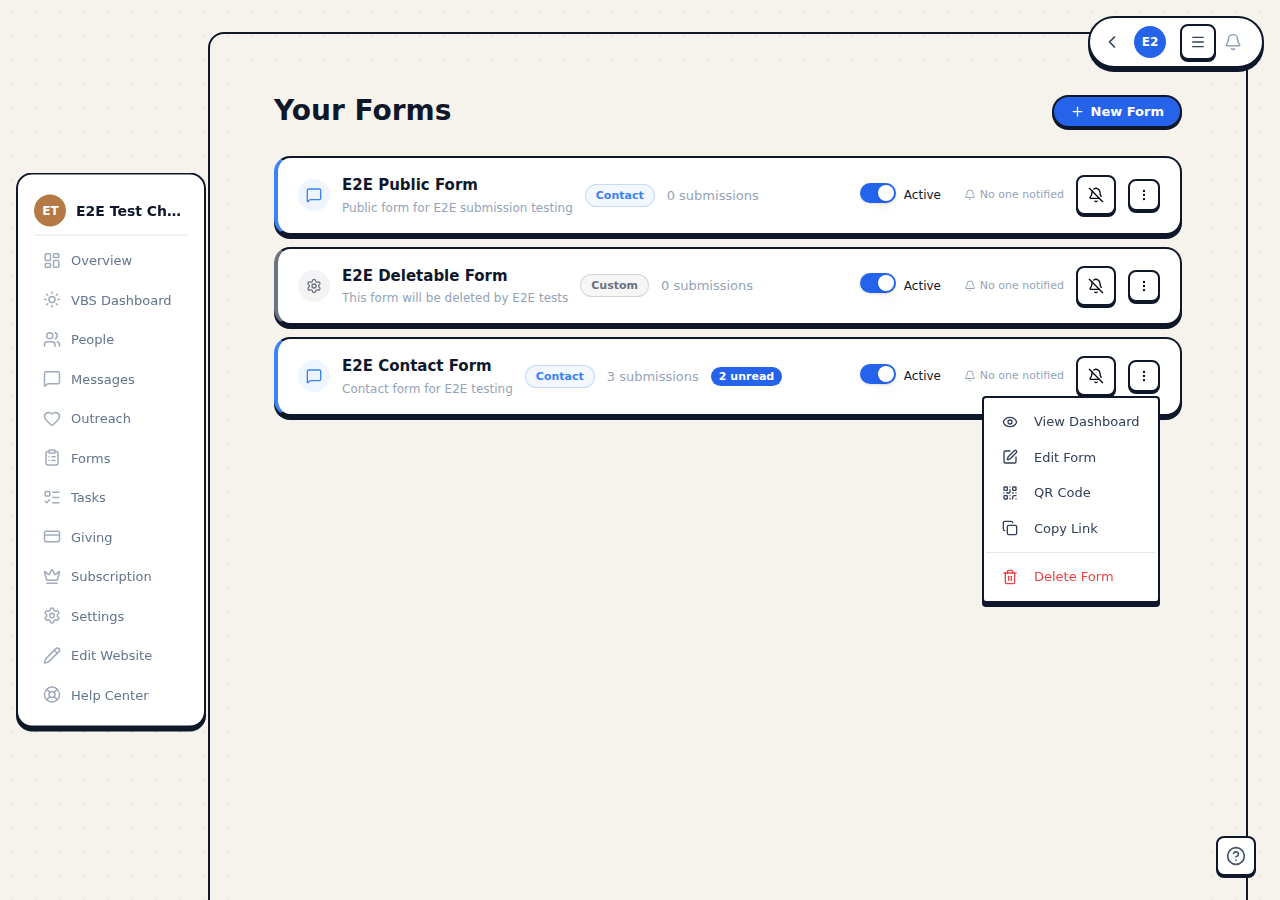Click Delete Form in the open menu
1280x900 pixels.
click(x=1073, y=576)
